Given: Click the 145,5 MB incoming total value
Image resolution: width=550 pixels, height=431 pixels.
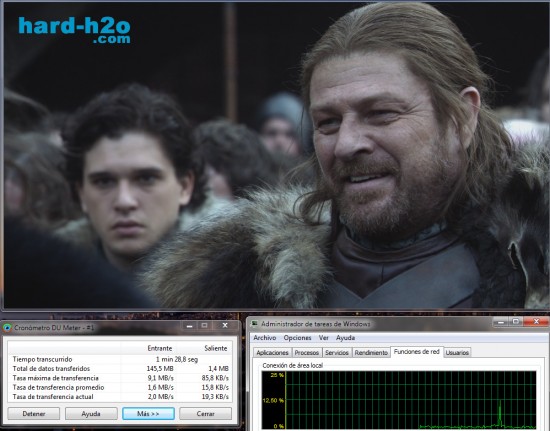Looking at the screenshot, I should click(160, 369).
